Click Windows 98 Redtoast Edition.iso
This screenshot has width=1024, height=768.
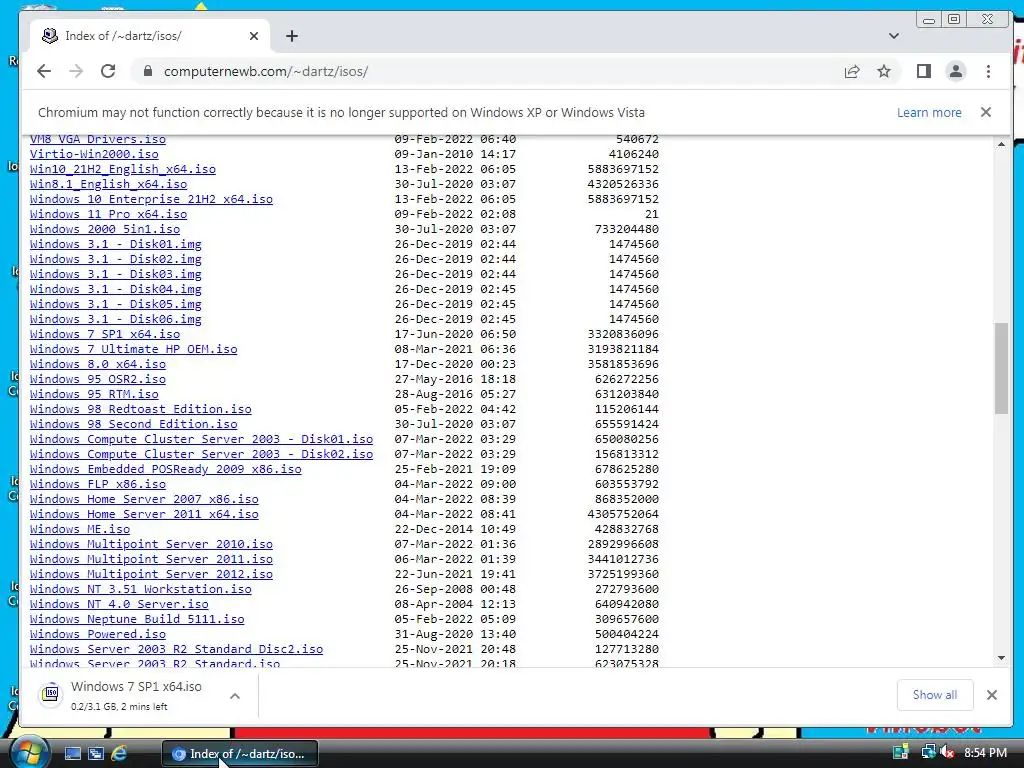(x=140, y=409)
